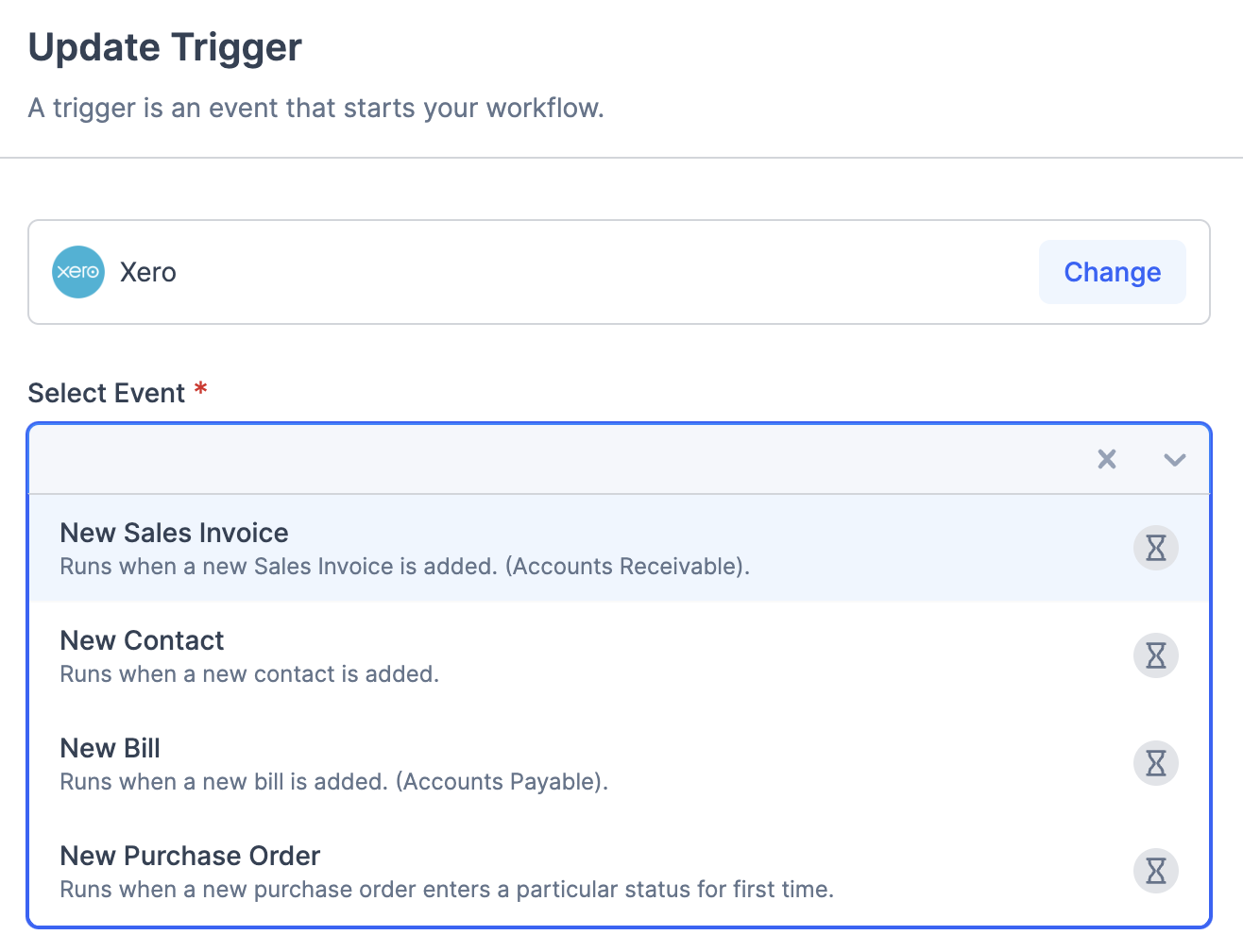The width and height of the screenshot is (1243, 952).
Task: Choose the New Contact trigger event
Action: 142,640
